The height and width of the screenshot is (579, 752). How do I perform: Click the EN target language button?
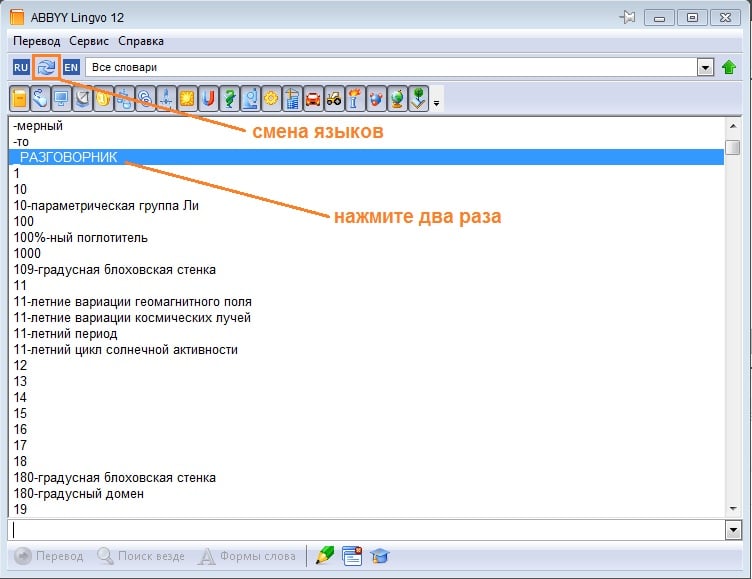tap(71, 67)
